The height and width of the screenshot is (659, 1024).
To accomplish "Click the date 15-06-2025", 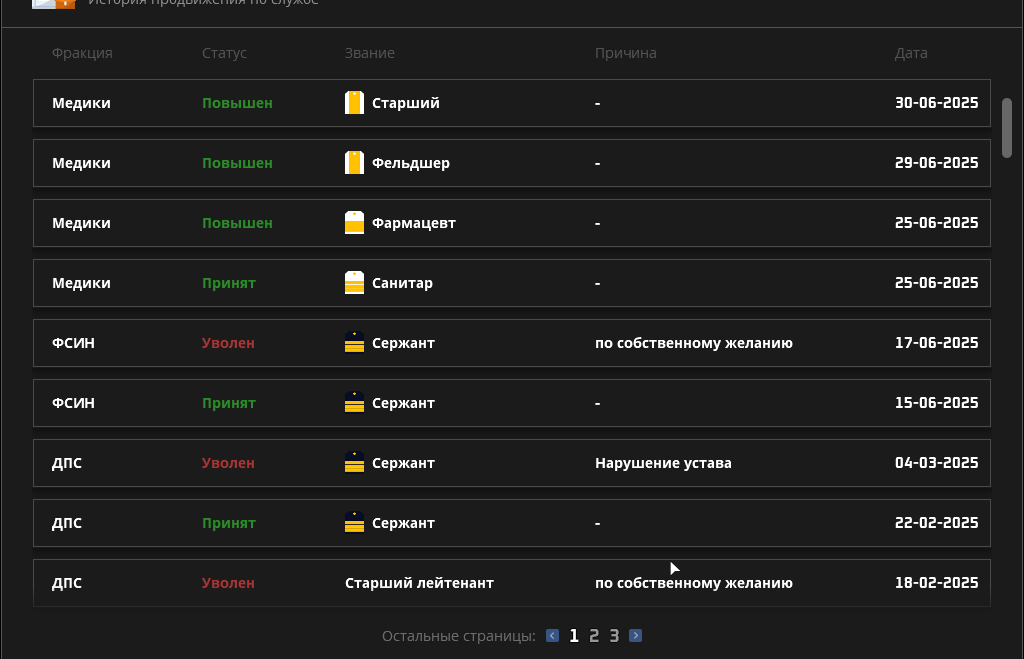I will [936, 402].
